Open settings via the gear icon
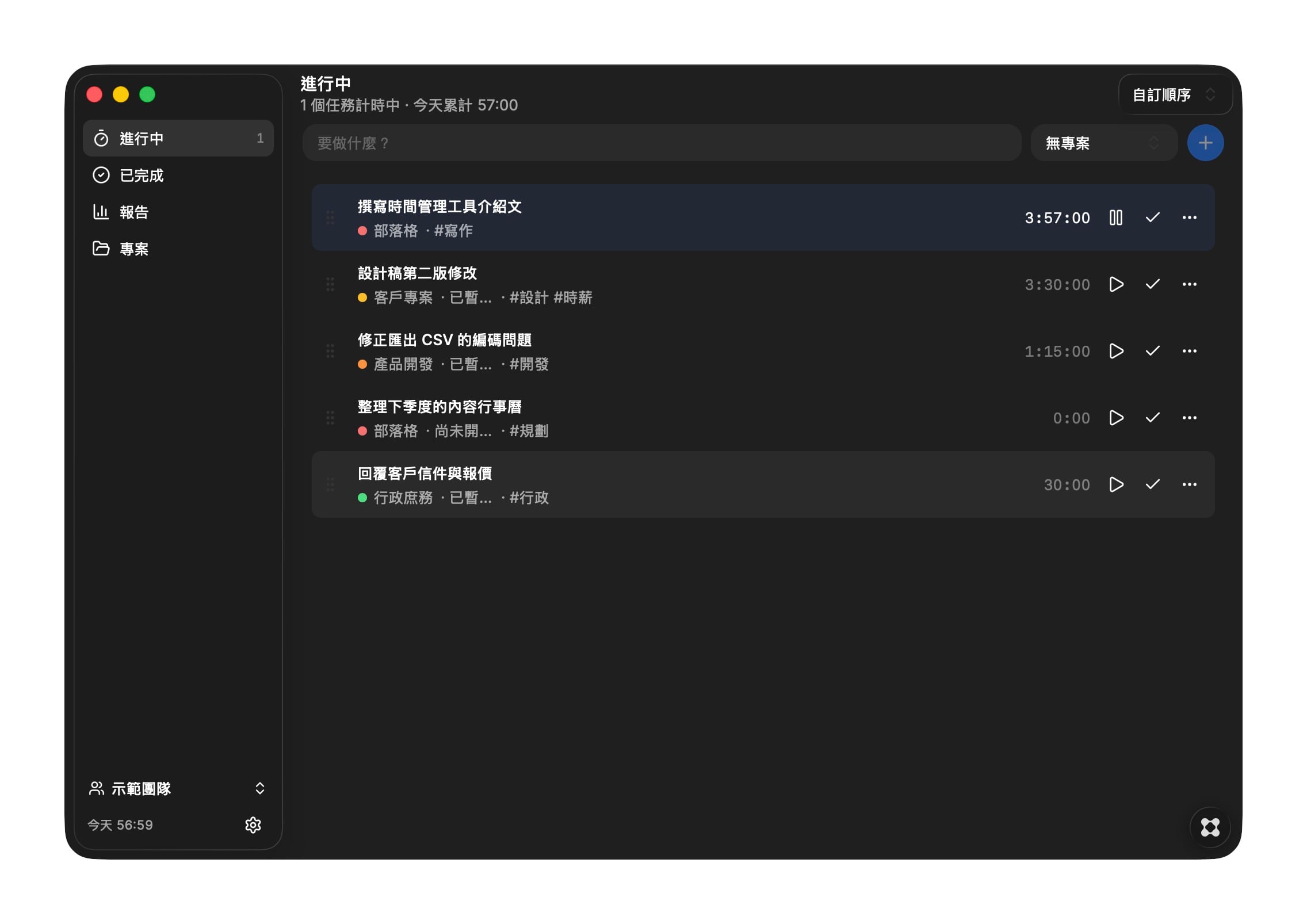 (253, 824)
